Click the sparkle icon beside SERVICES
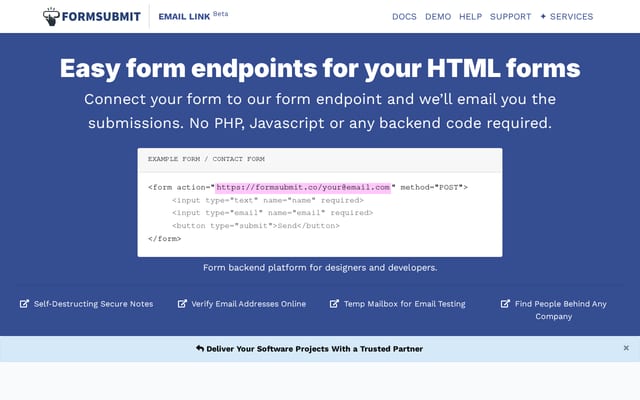This screenshot has height=400, width=640. click(x=543, y=17)
